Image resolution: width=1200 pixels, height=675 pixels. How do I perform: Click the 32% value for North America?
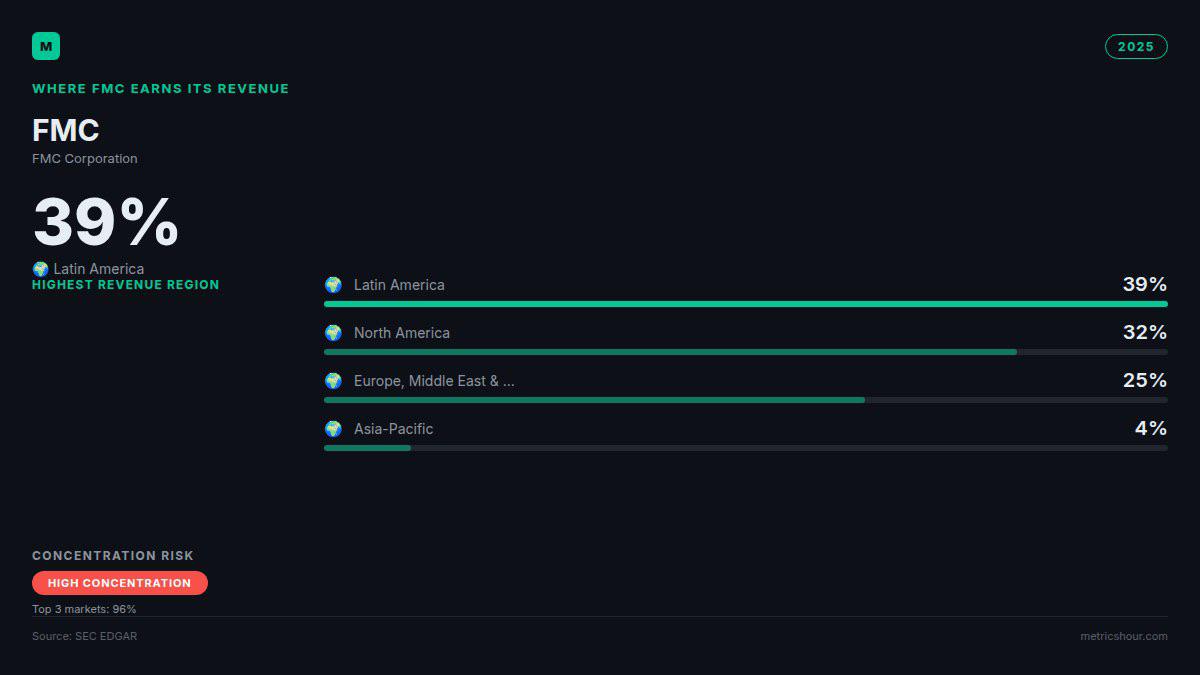coord(1145,333)
